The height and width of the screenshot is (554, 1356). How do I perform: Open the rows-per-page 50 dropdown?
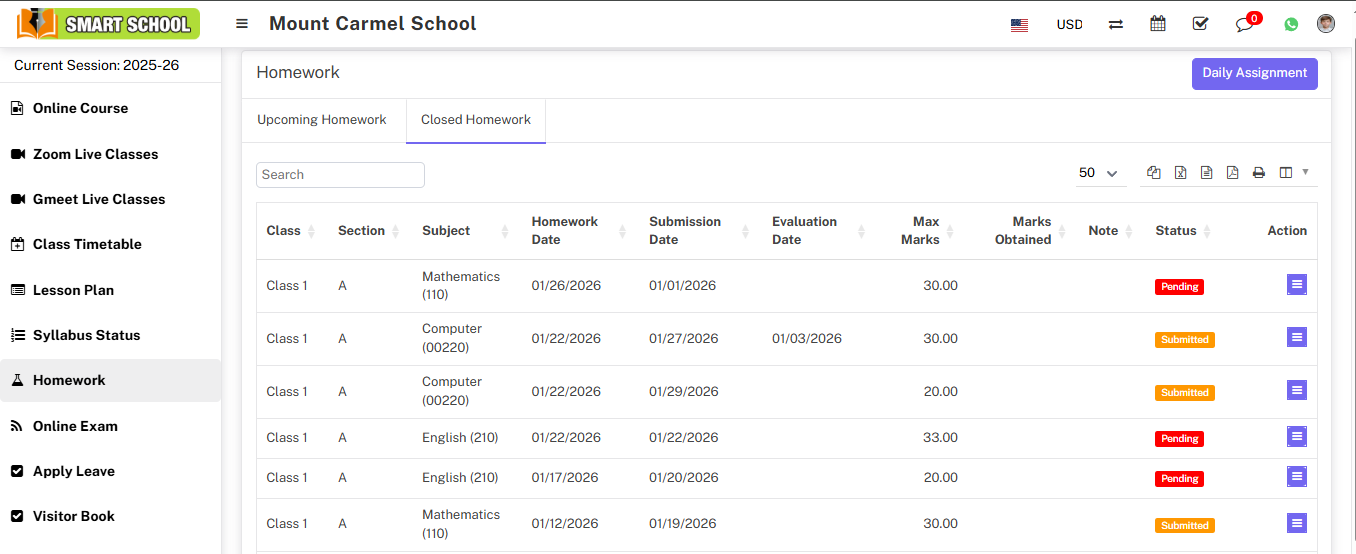pyautogui.click(x=1098, y=173)
